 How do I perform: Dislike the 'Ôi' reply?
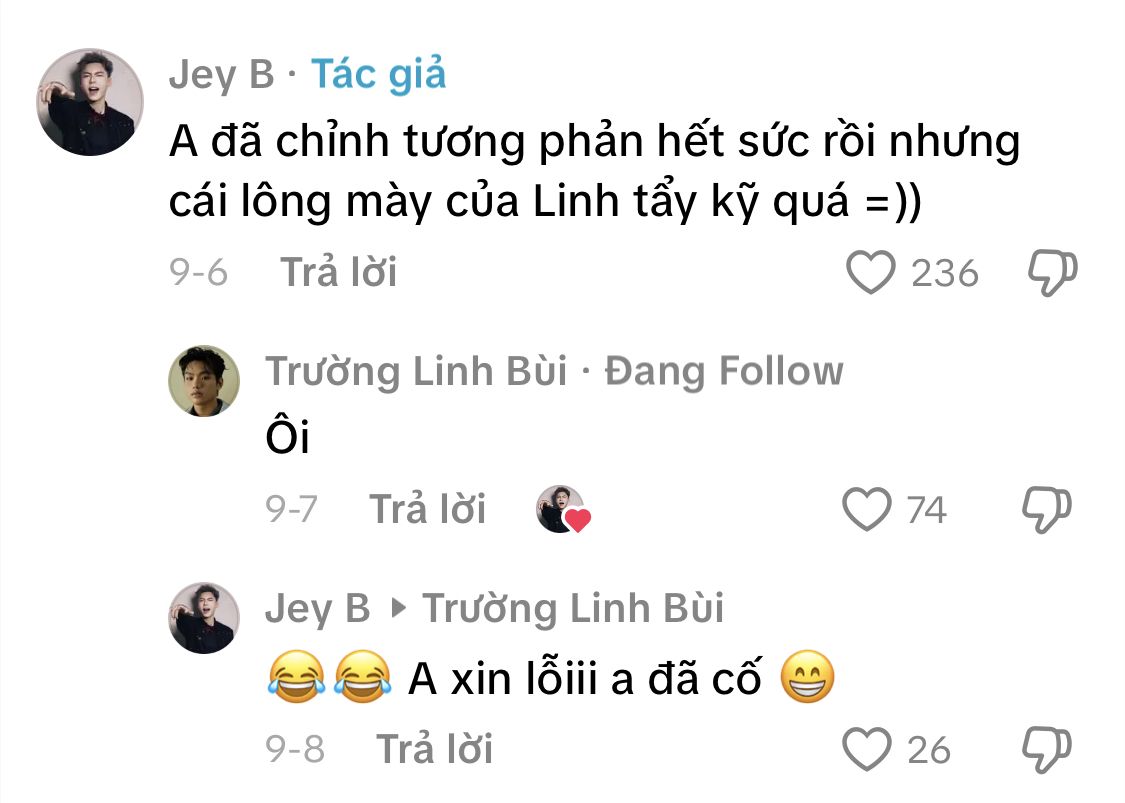point(1047,509)
